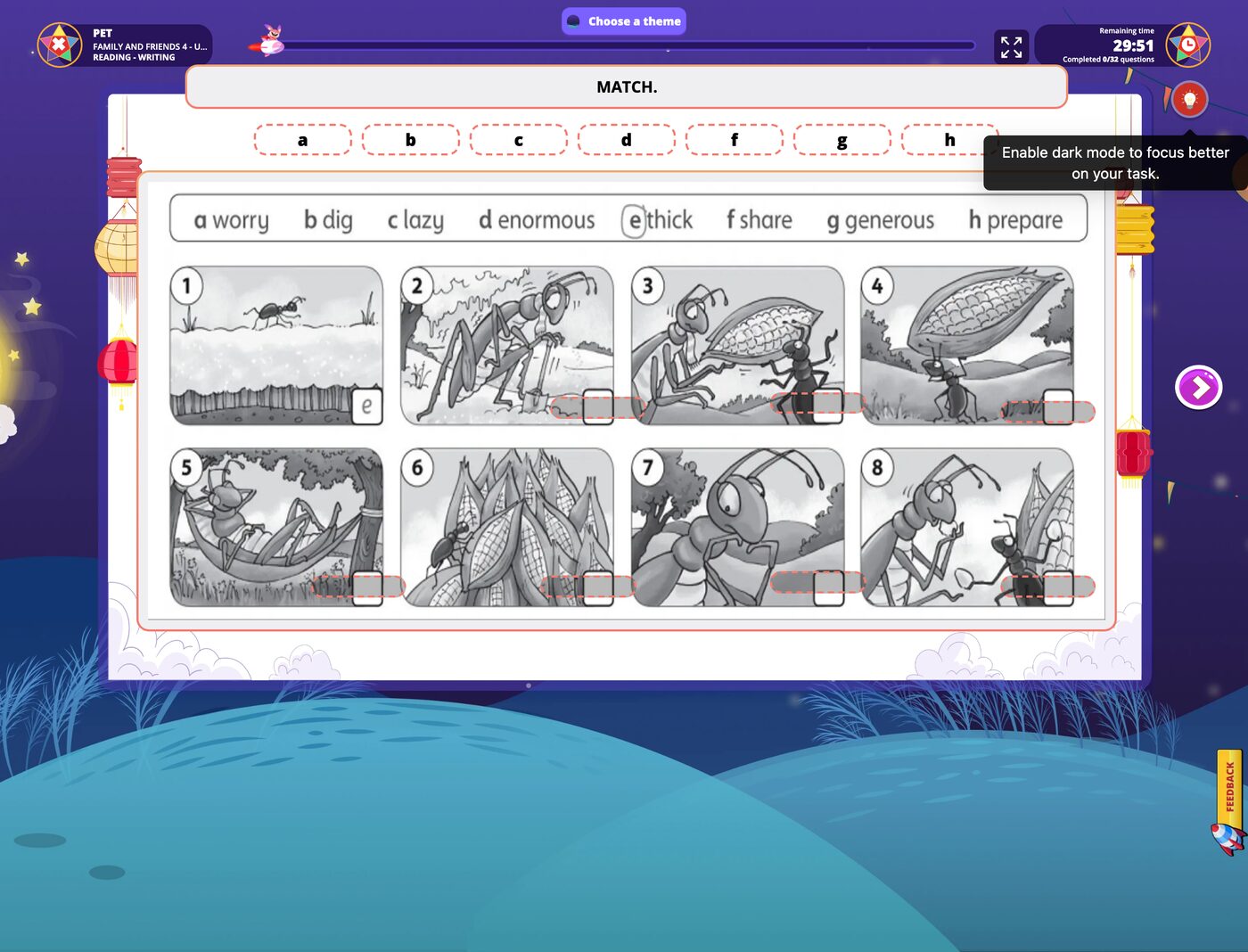
Task: Click the word 'd enormous' in word bank
Action: coord(537,220)
